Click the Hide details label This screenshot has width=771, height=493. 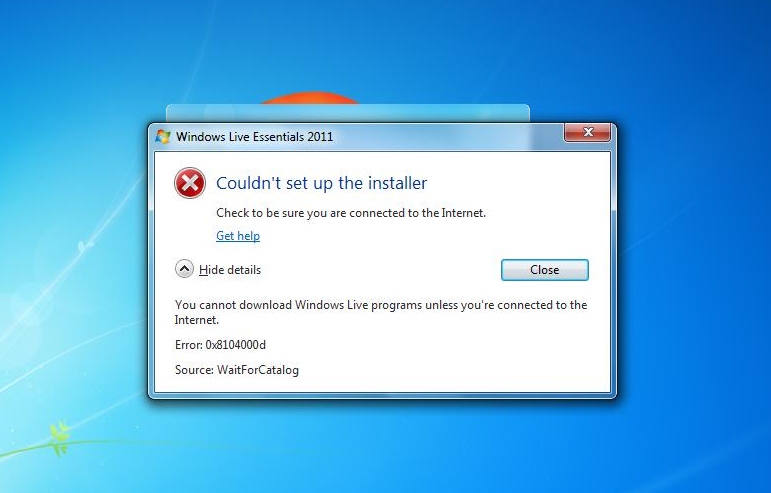click(230, 270)
